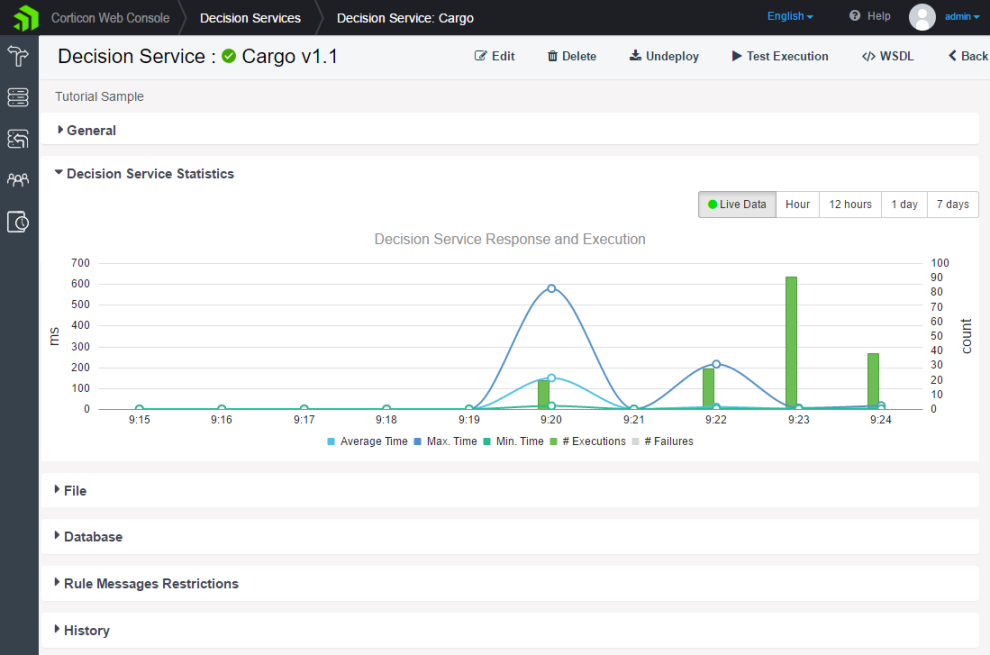Toggle Min. Time legend series

[x=513, y=442]
